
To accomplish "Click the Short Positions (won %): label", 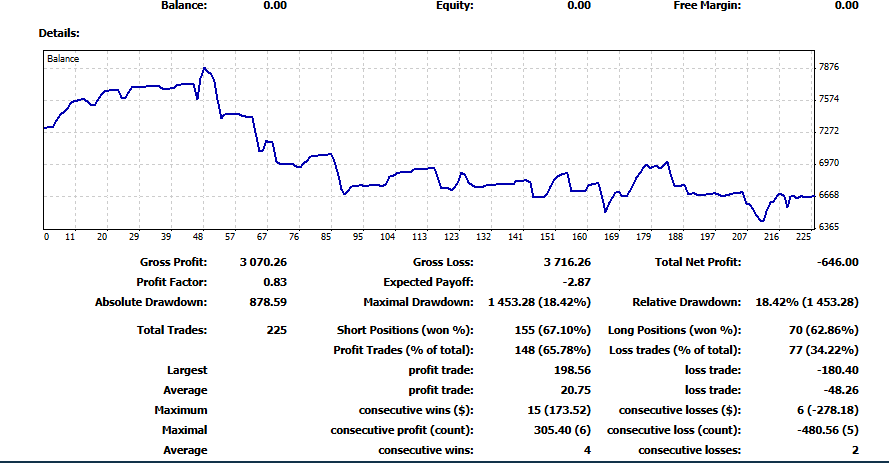I will 405,330.
